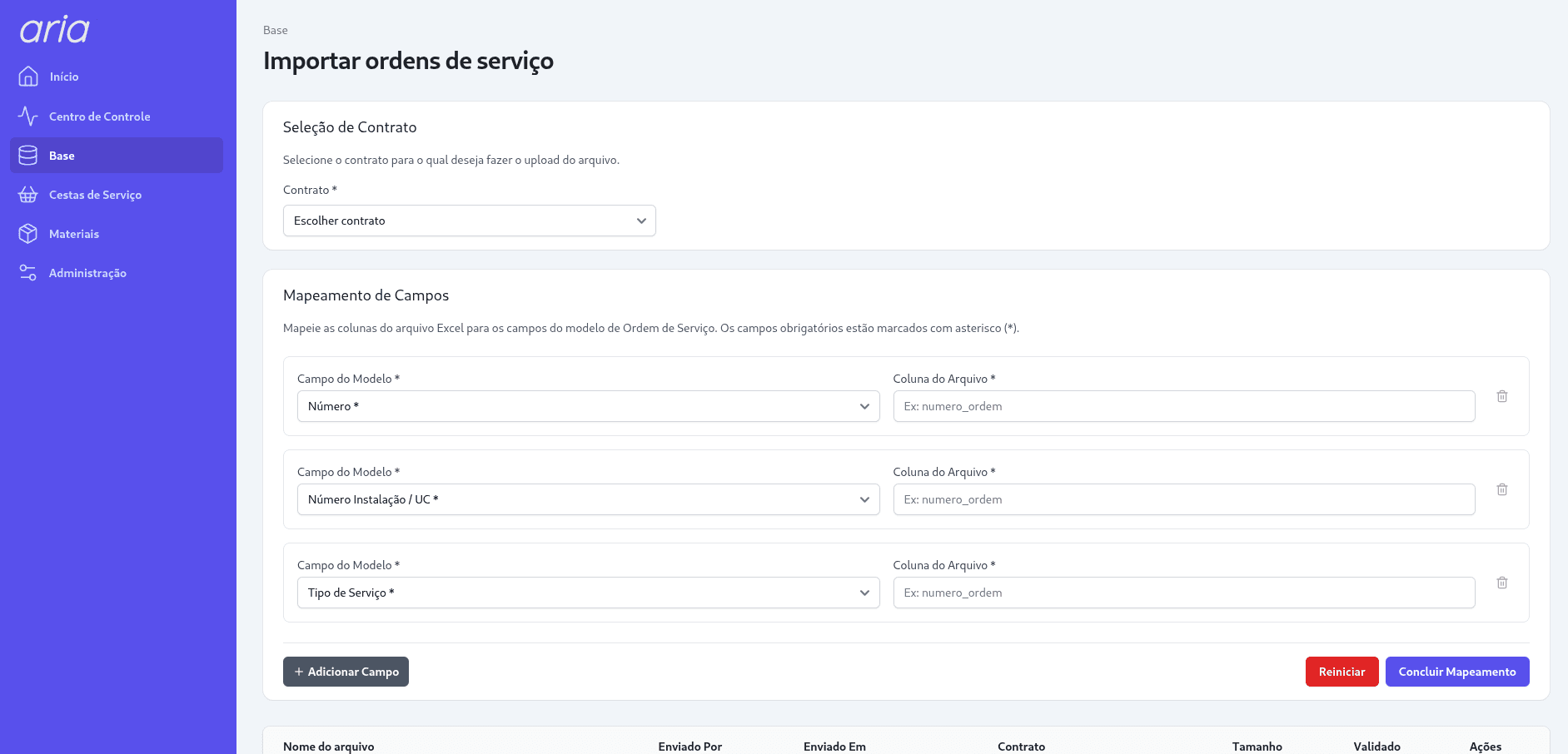Image resolution: width=1568 pixels, height=754 pixels.
Task: Expand the Tipo de Serviço dropdown
Action: (x=588, y=593)
